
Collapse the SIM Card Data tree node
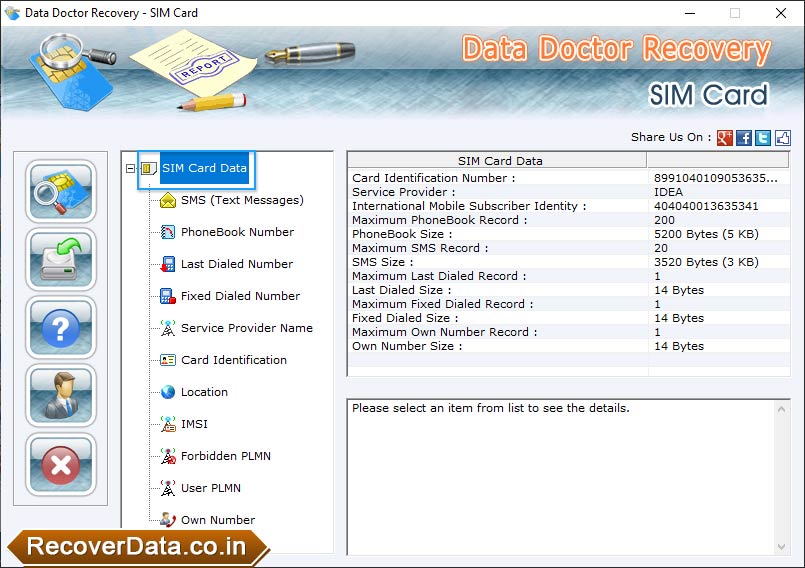(x=130, y=168)
